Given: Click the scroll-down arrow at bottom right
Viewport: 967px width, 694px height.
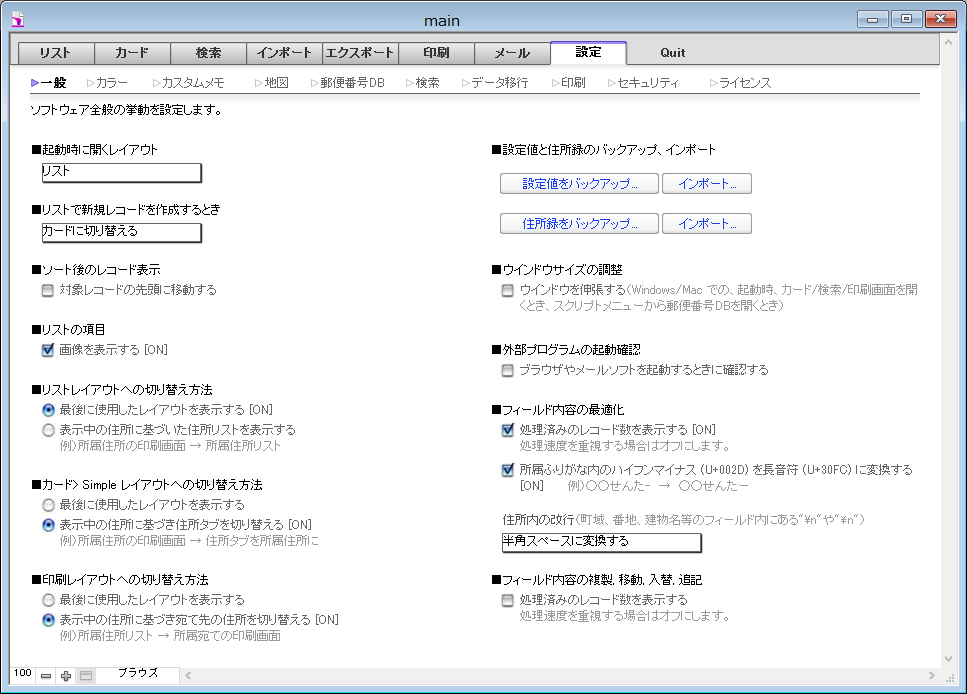Looking at the screenshot, I should click(x=949, y=658).
